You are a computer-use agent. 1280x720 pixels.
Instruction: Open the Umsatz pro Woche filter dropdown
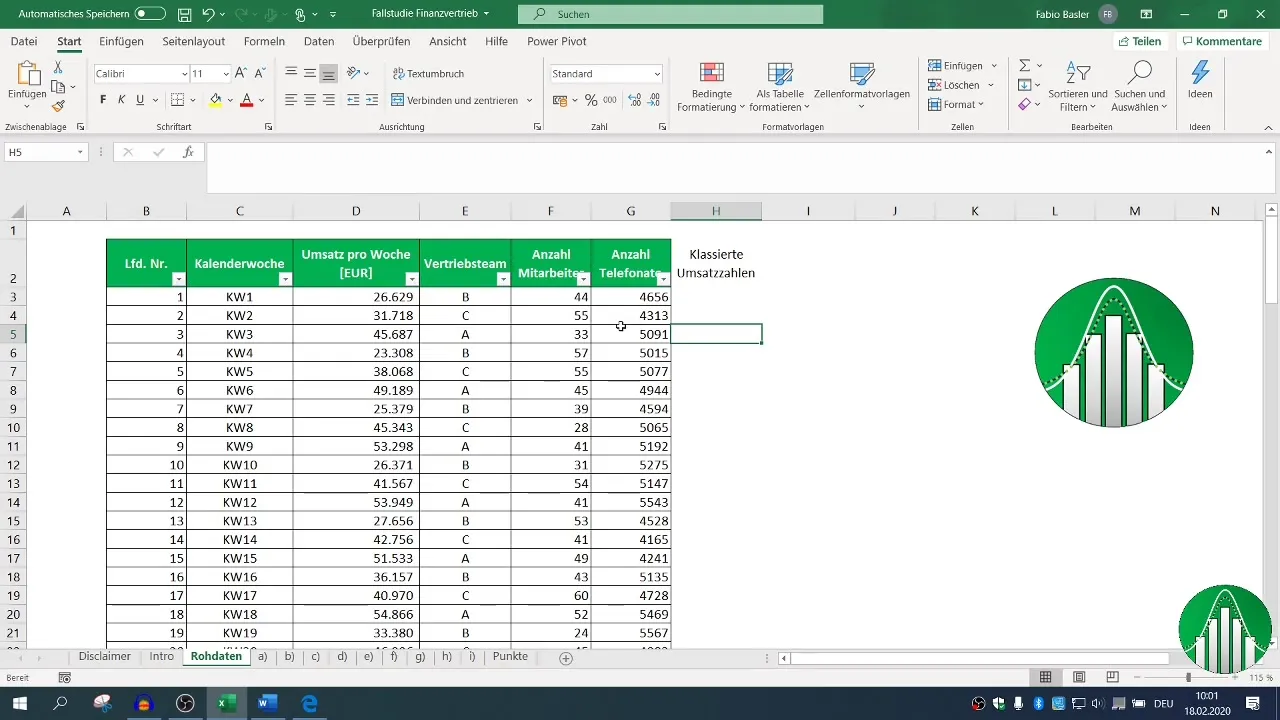coord(411,279)
